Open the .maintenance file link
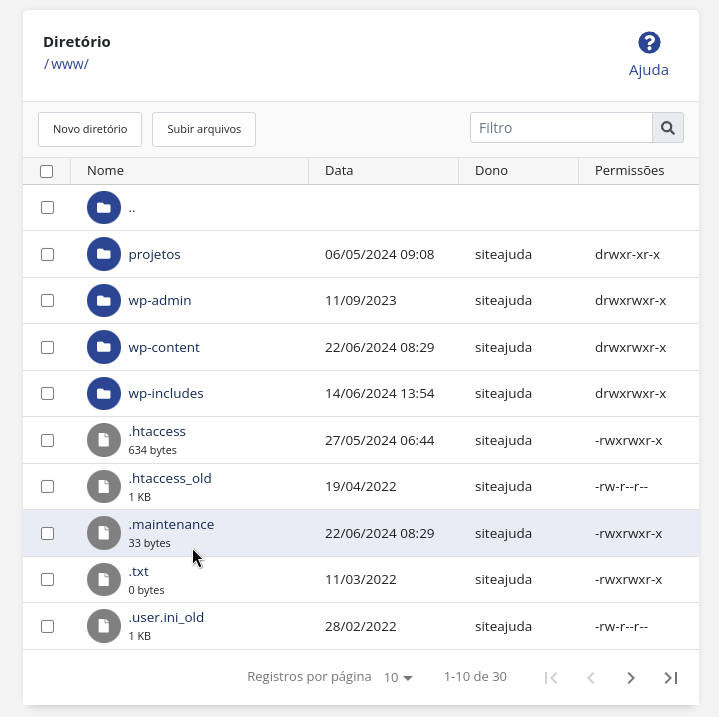719x717 pixels. point(171,524)
